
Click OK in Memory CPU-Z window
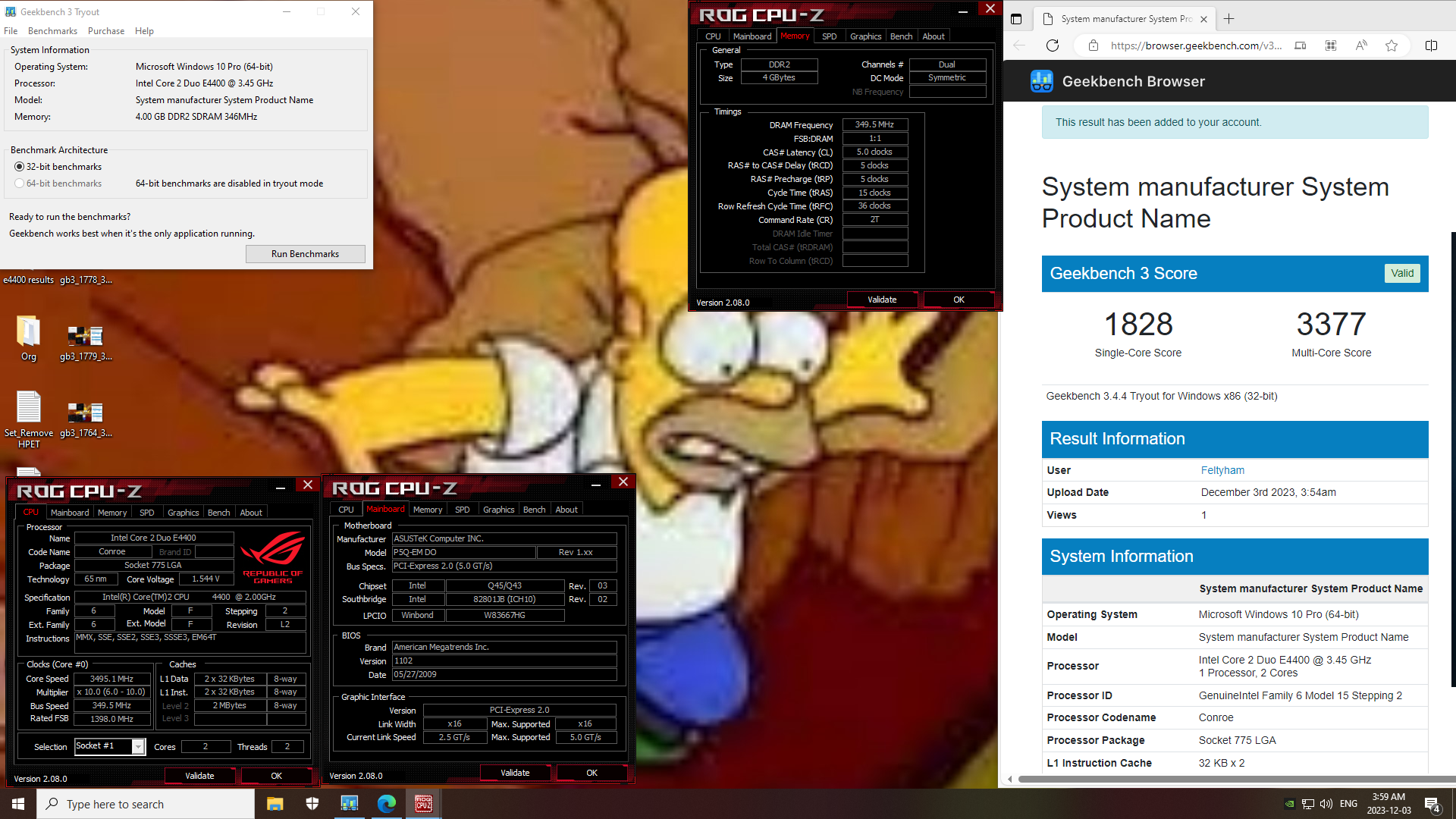[x=959, y=300]
